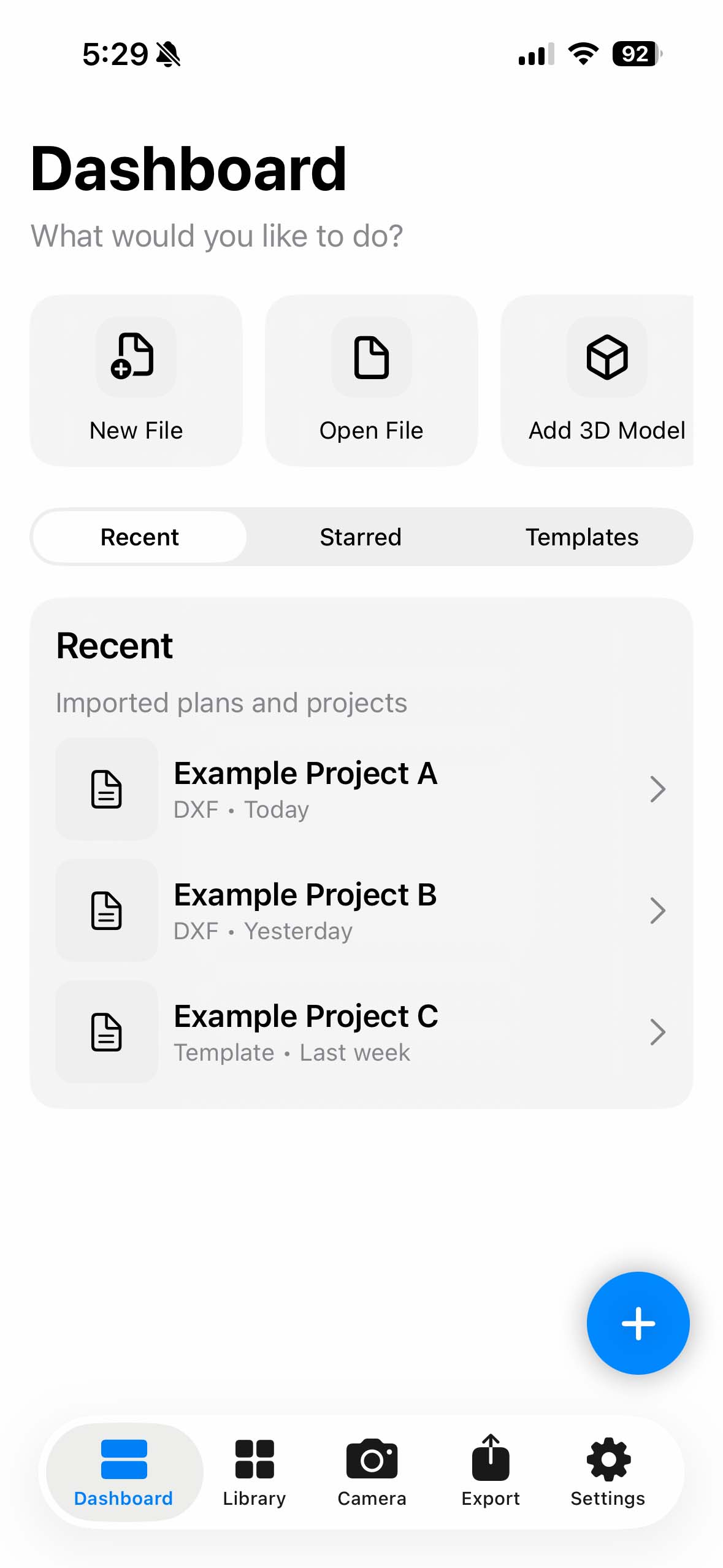723x1568 pixels.
Task: Open Example Project A title
Action: 305,773
